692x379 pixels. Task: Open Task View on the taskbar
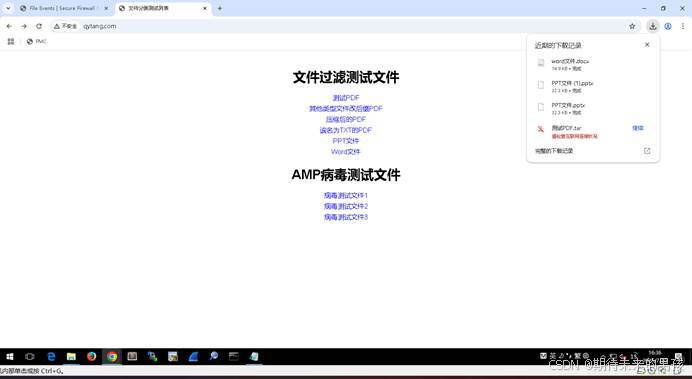(30, 356)
